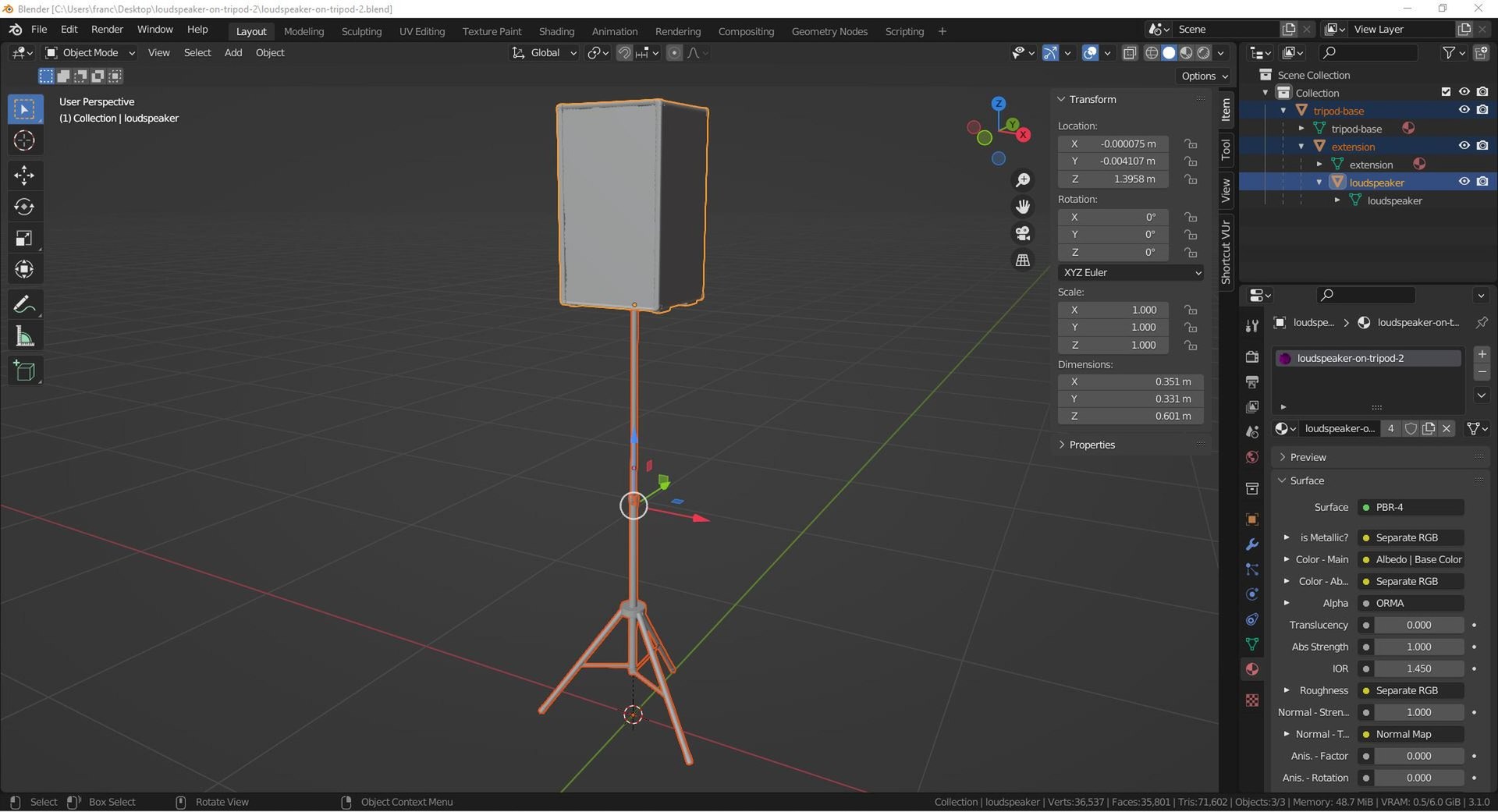This screenshot has width=1498, height=812.
Task: Lock the Rotation Z value
Action: (1191, 253)
